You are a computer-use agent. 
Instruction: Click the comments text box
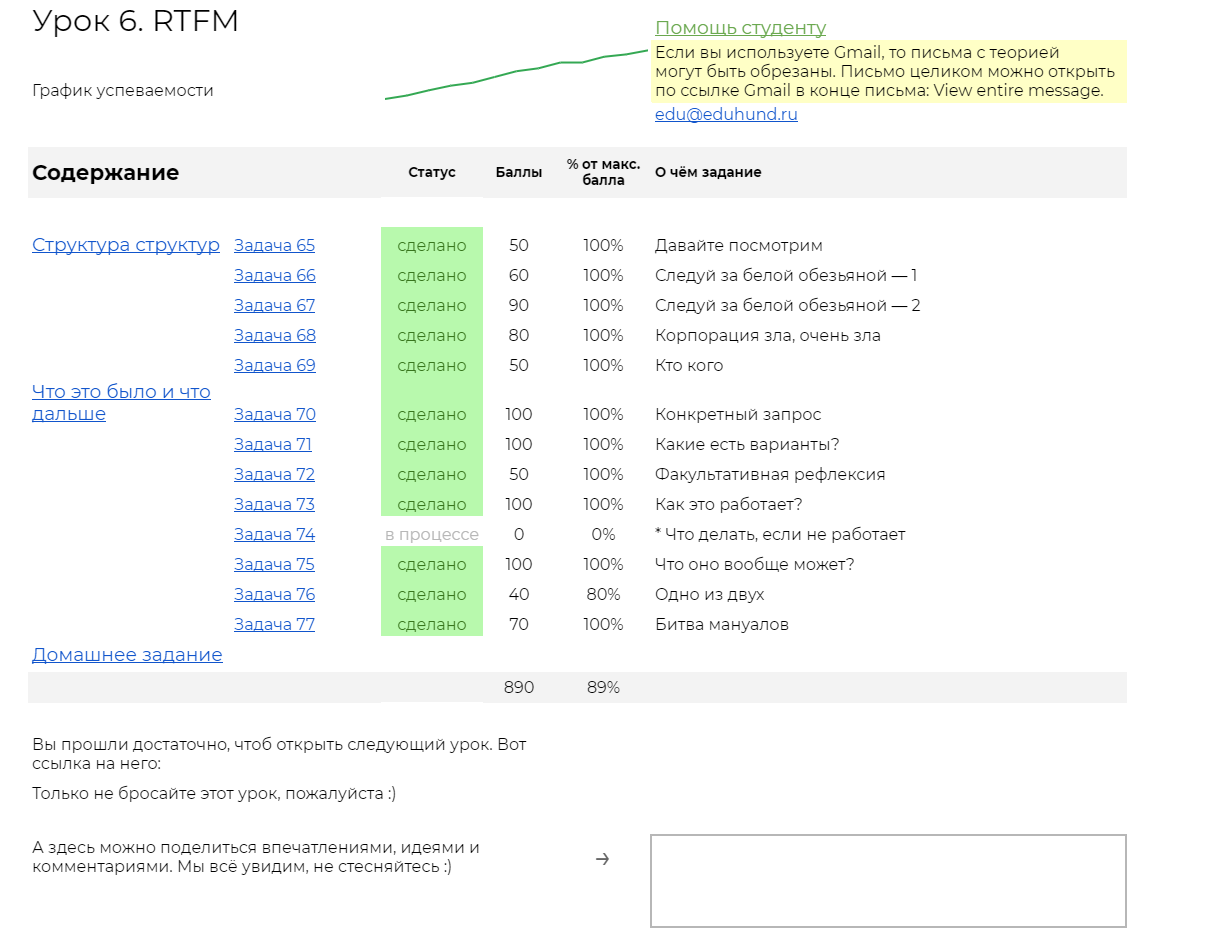click(888, 880)
